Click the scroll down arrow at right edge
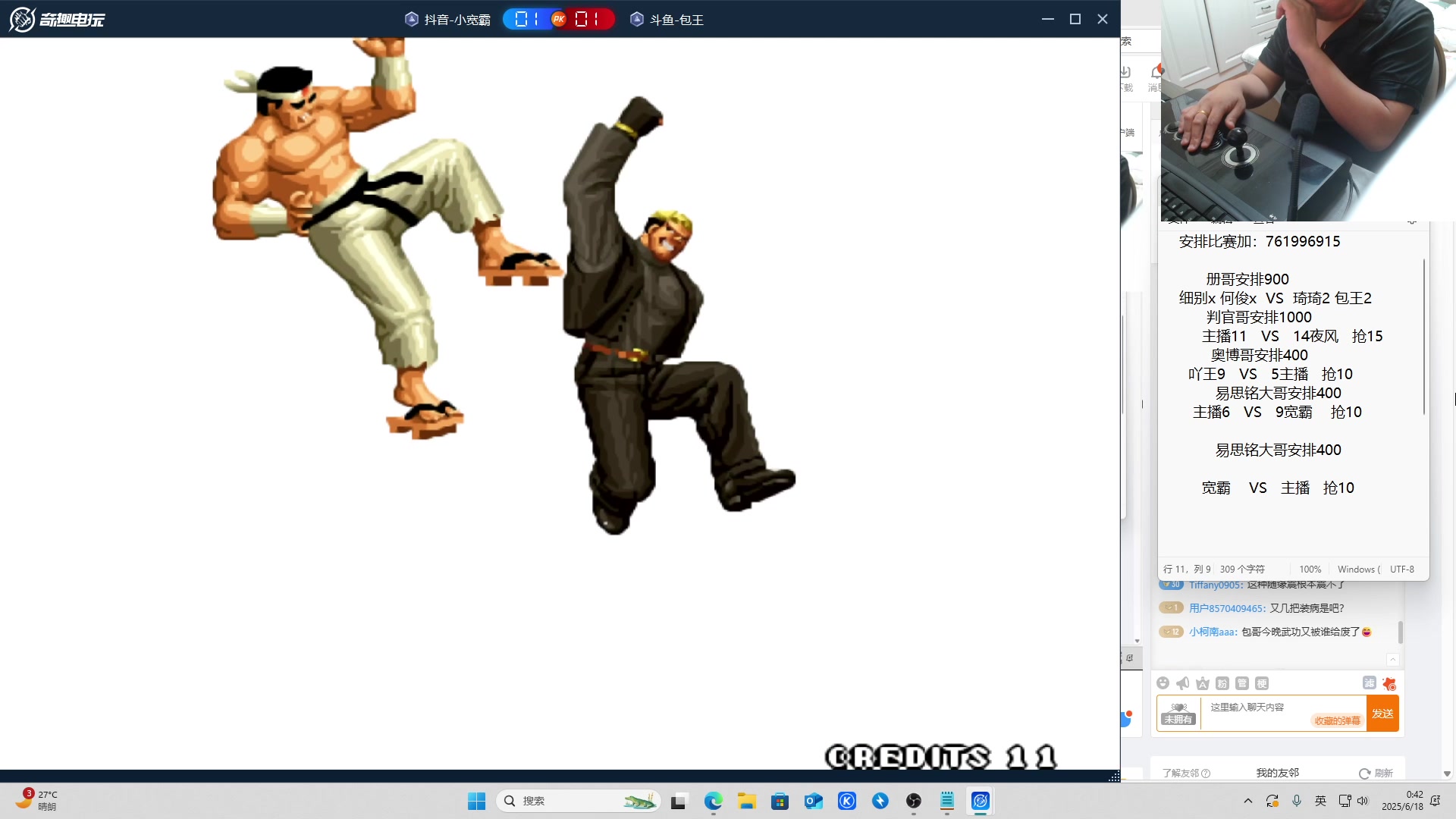This screenshot has width=1456, height=819. (1447, 774)
